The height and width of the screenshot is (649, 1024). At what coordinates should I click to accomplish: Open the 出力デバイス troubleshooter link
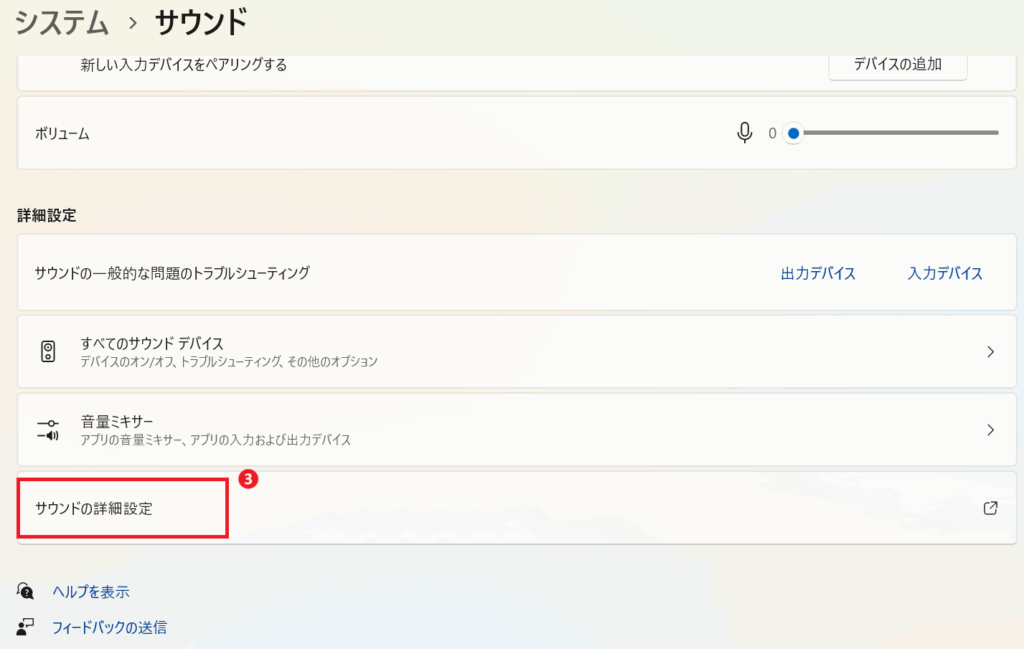click(818, 273)
